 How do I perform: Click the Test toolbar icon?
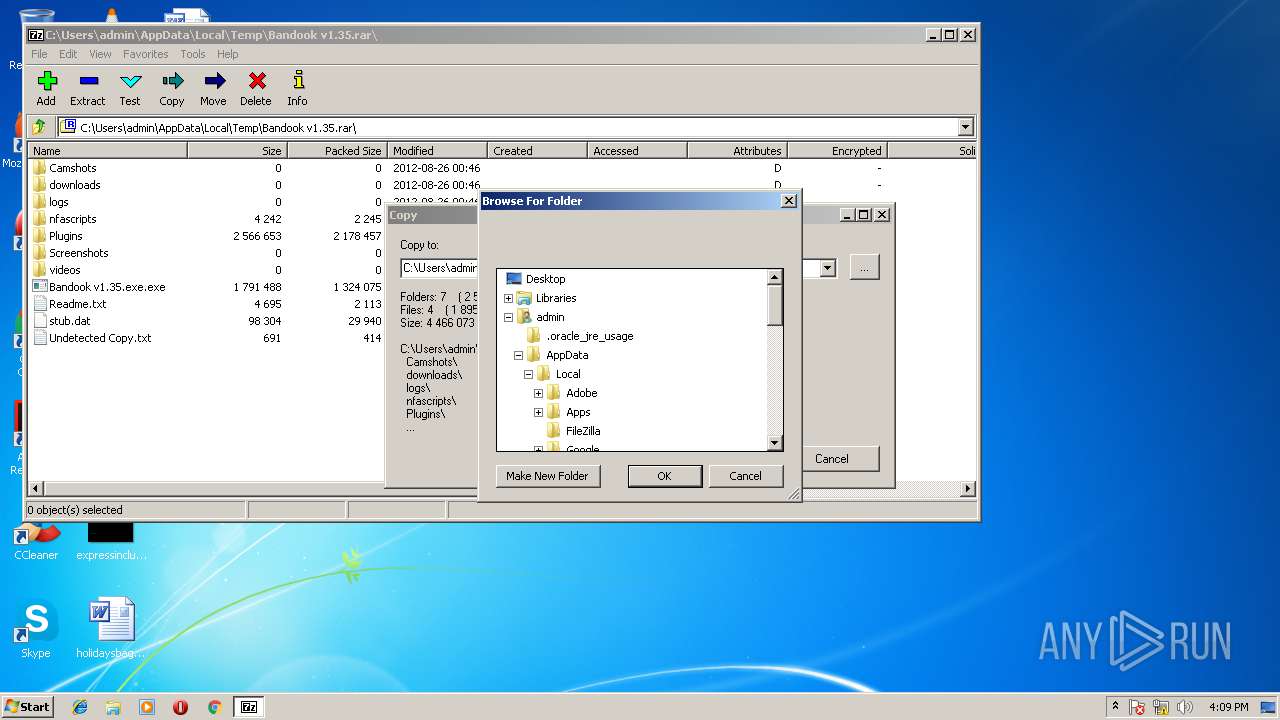click(130, 88)
